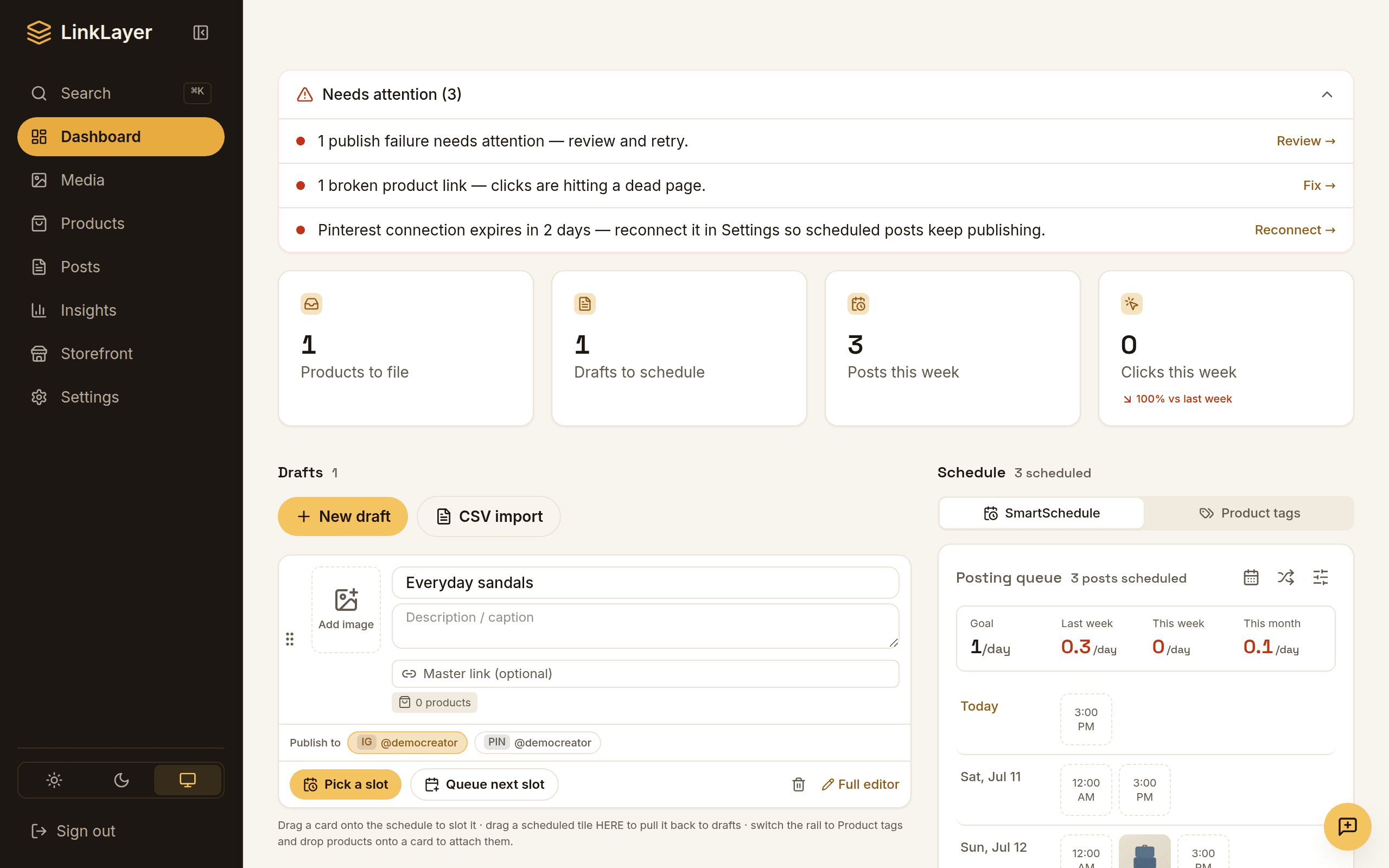
Task: Open the Search field in the sidebar
Action: pos(120,93)
